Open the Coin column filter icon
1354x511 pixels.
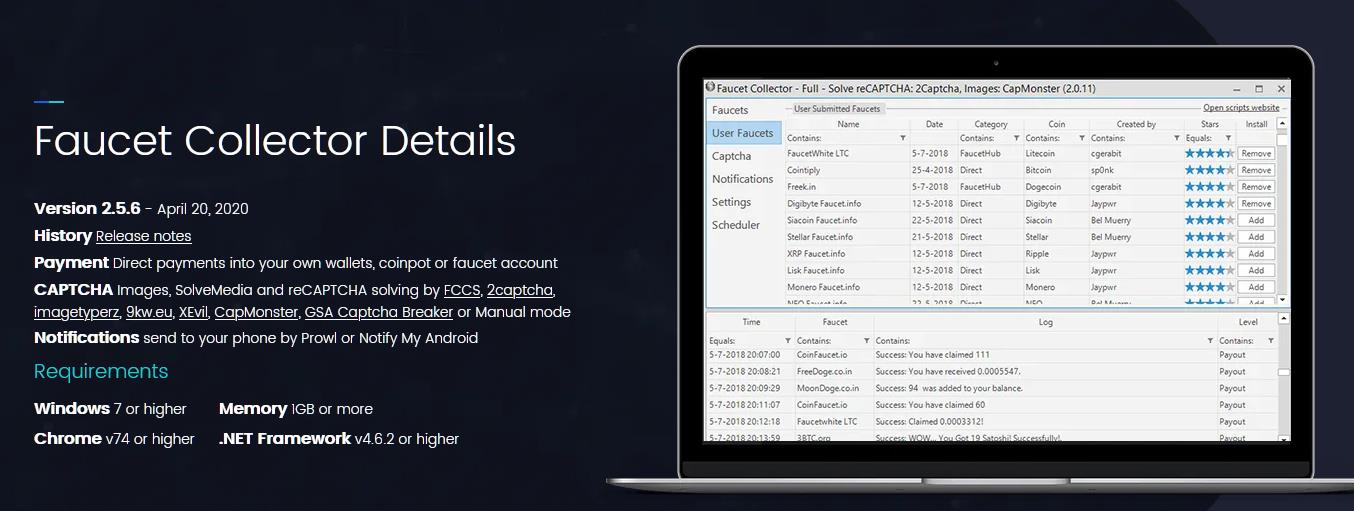(x=1082, y=138)
